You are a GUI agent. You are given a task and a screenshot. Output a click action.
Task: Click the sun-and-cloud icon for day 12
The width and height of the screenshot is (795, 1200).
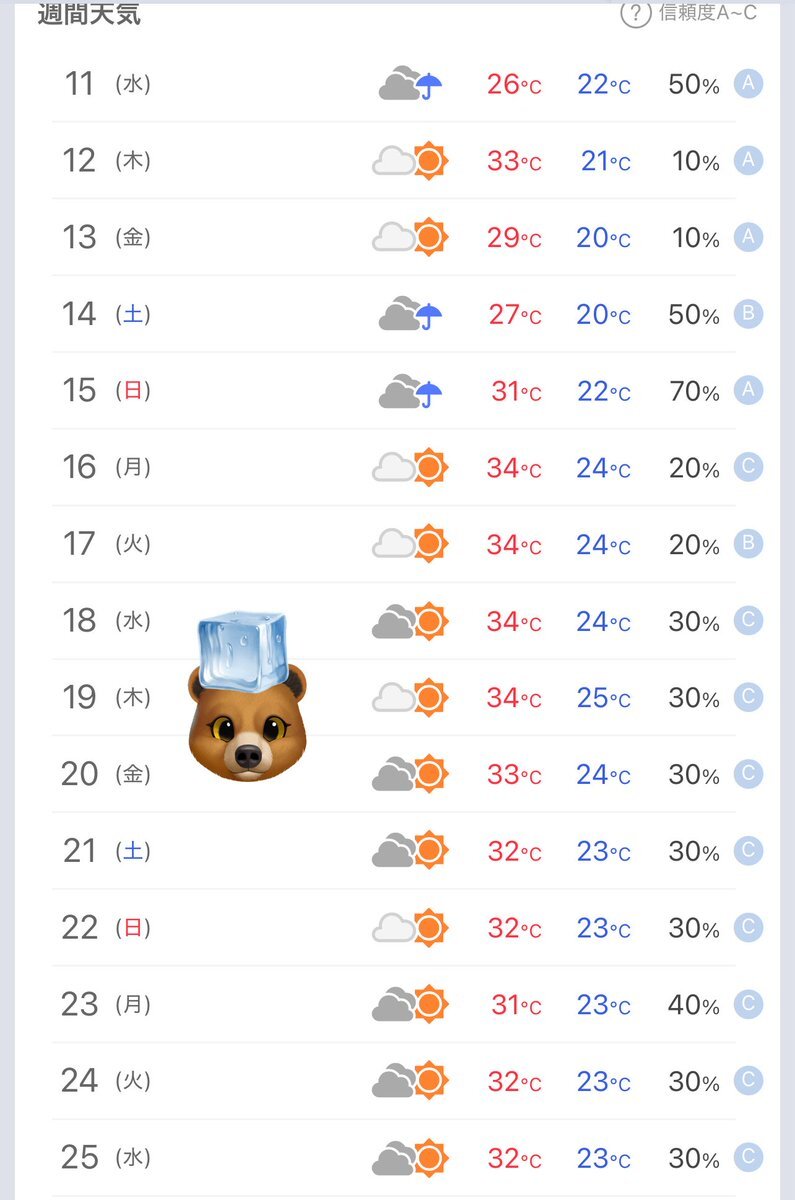pos(410,160)
